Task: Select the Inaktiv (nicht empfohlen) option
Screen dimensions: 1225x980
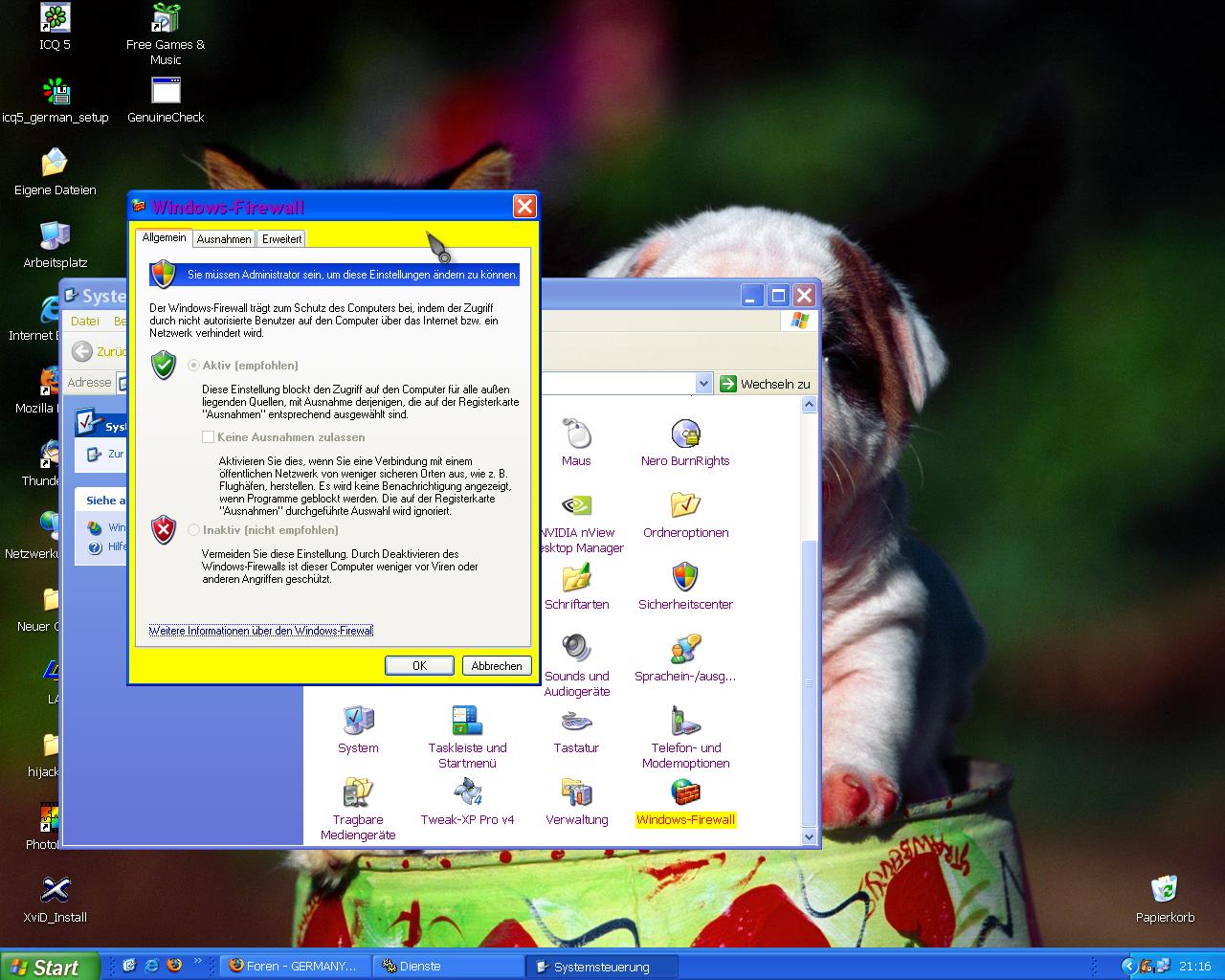Action: 195,530
